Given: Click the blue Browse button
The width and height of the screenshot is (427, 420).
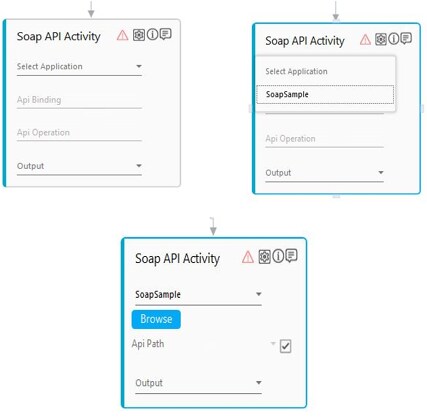Looking at the screenshot, I should [156, 319].
